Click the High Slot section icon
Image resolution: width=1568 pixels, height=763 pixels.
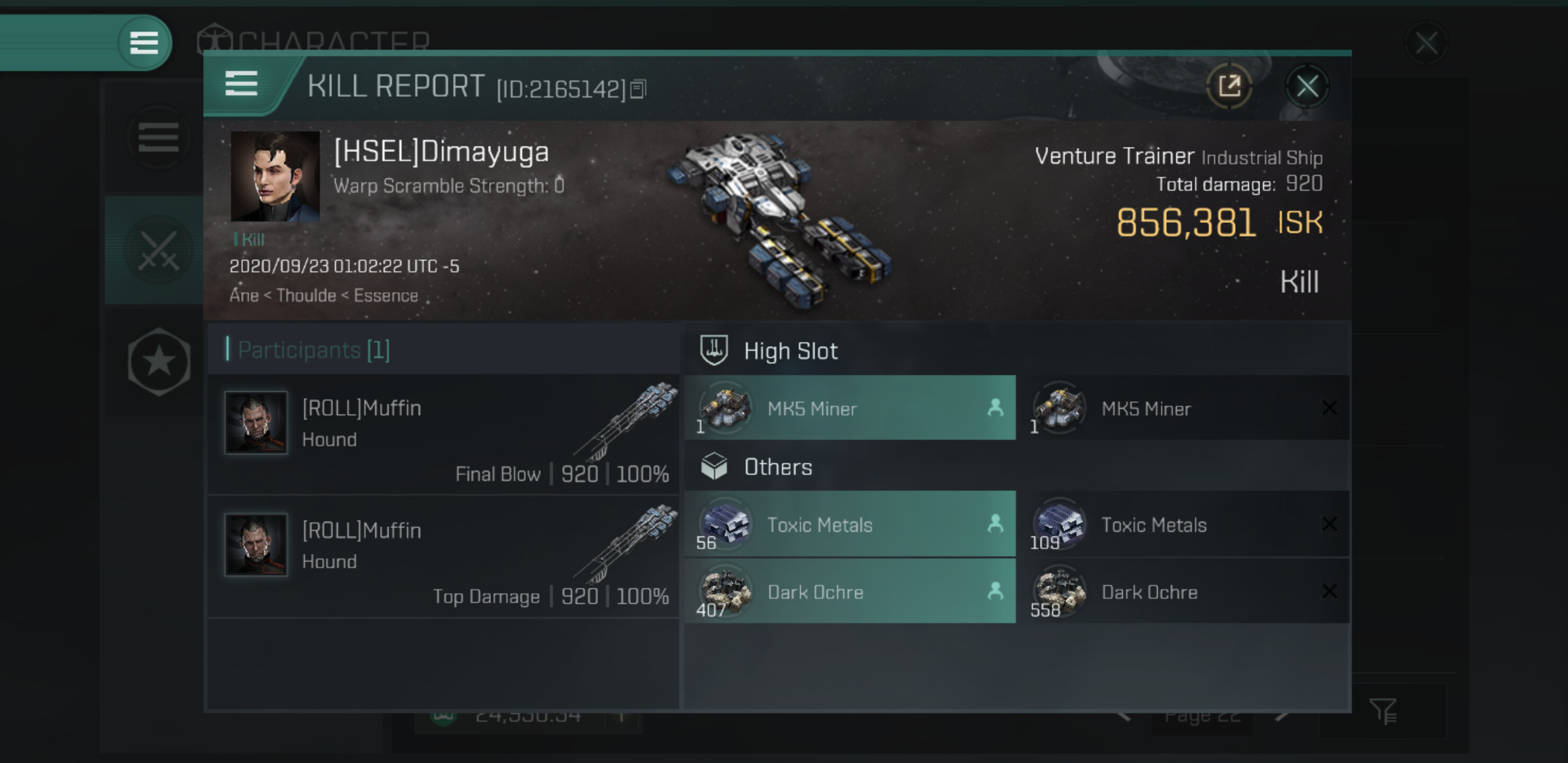[714, 350]
